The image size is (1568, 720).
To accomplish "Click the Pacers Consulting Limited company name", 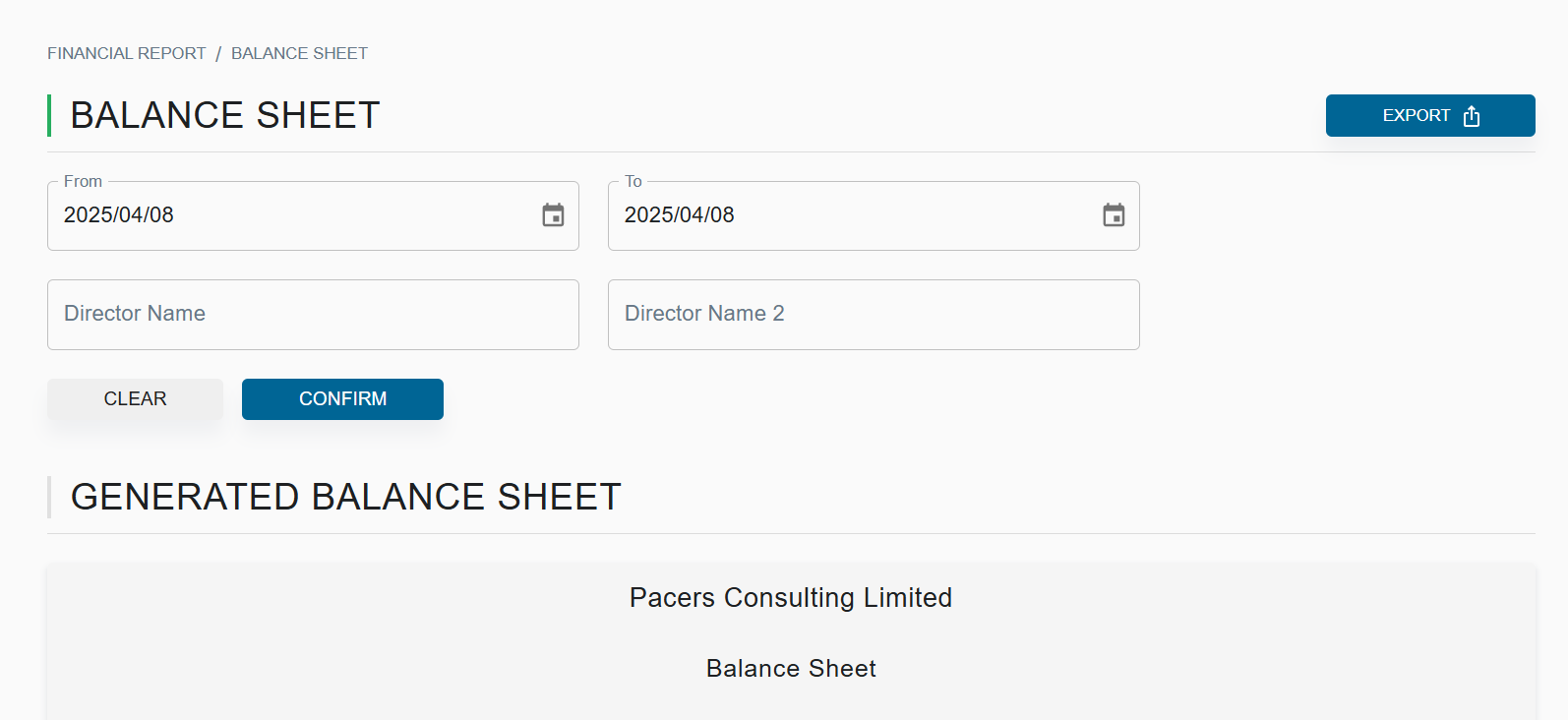I will pos(791,598).
